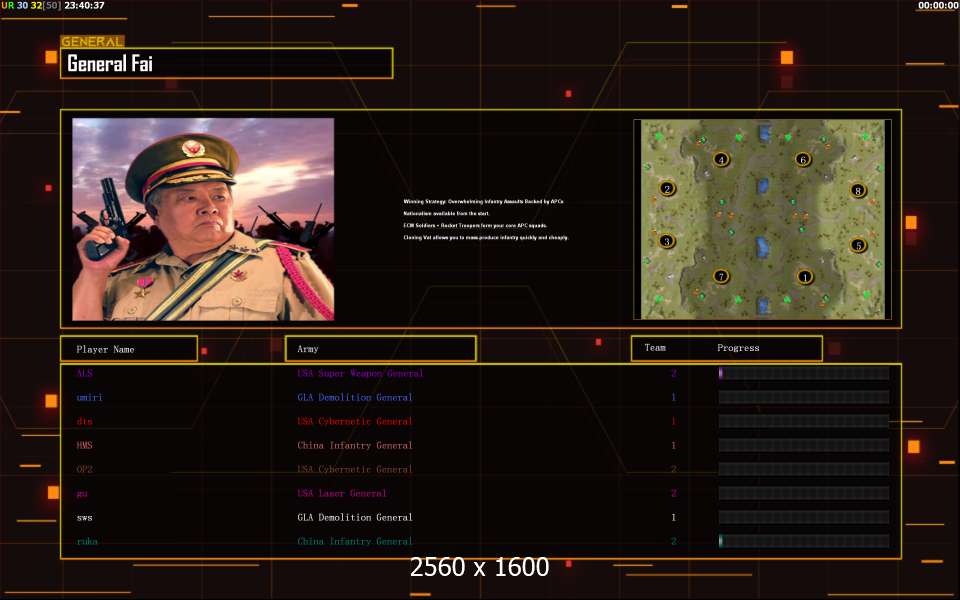Select player name ALS
This screenshot has height=600, width=960.
(84, 373)
